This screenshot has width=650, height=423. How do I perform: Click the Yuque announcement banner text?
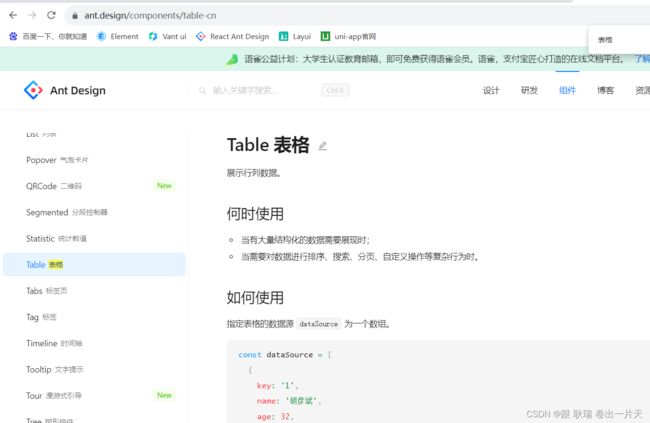click(x=434, y=59)
